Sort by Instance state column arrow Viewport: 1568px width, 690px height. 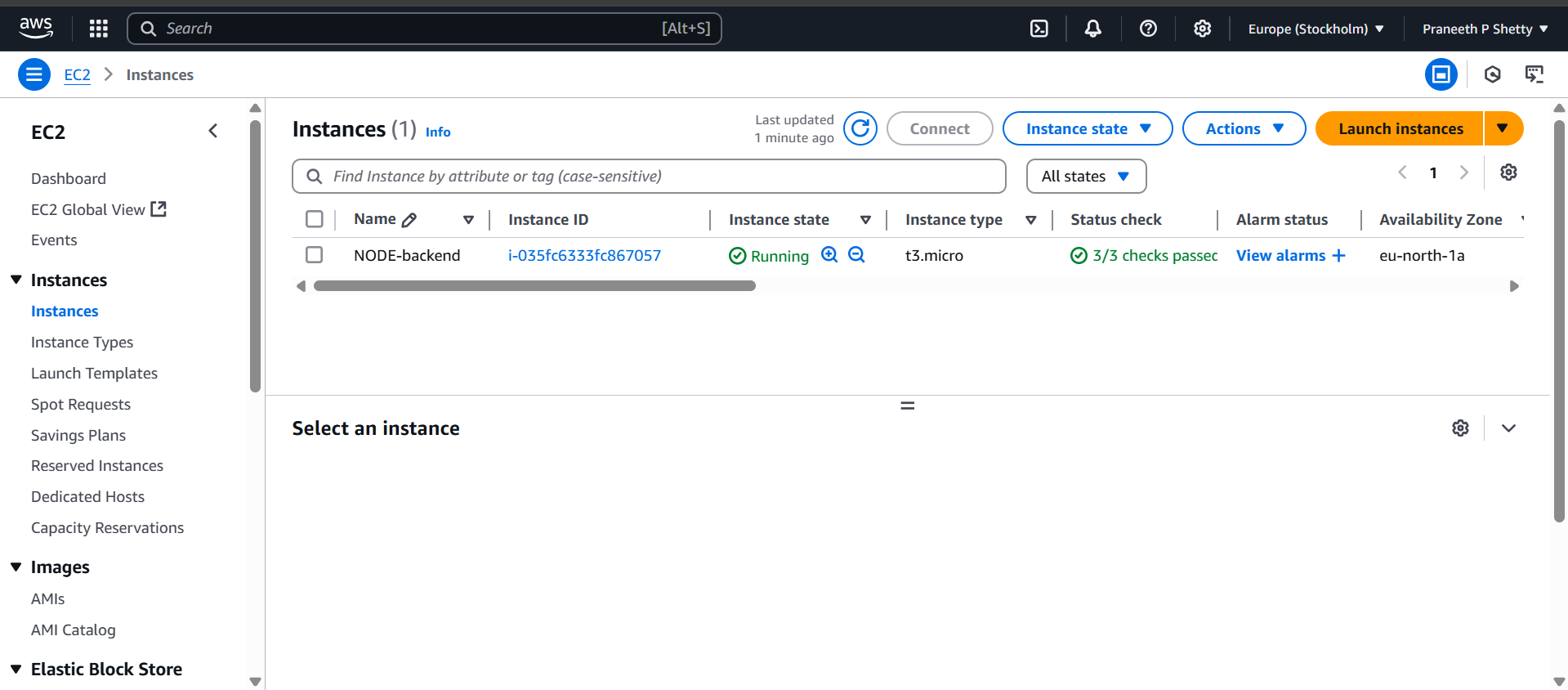point(865,219)
